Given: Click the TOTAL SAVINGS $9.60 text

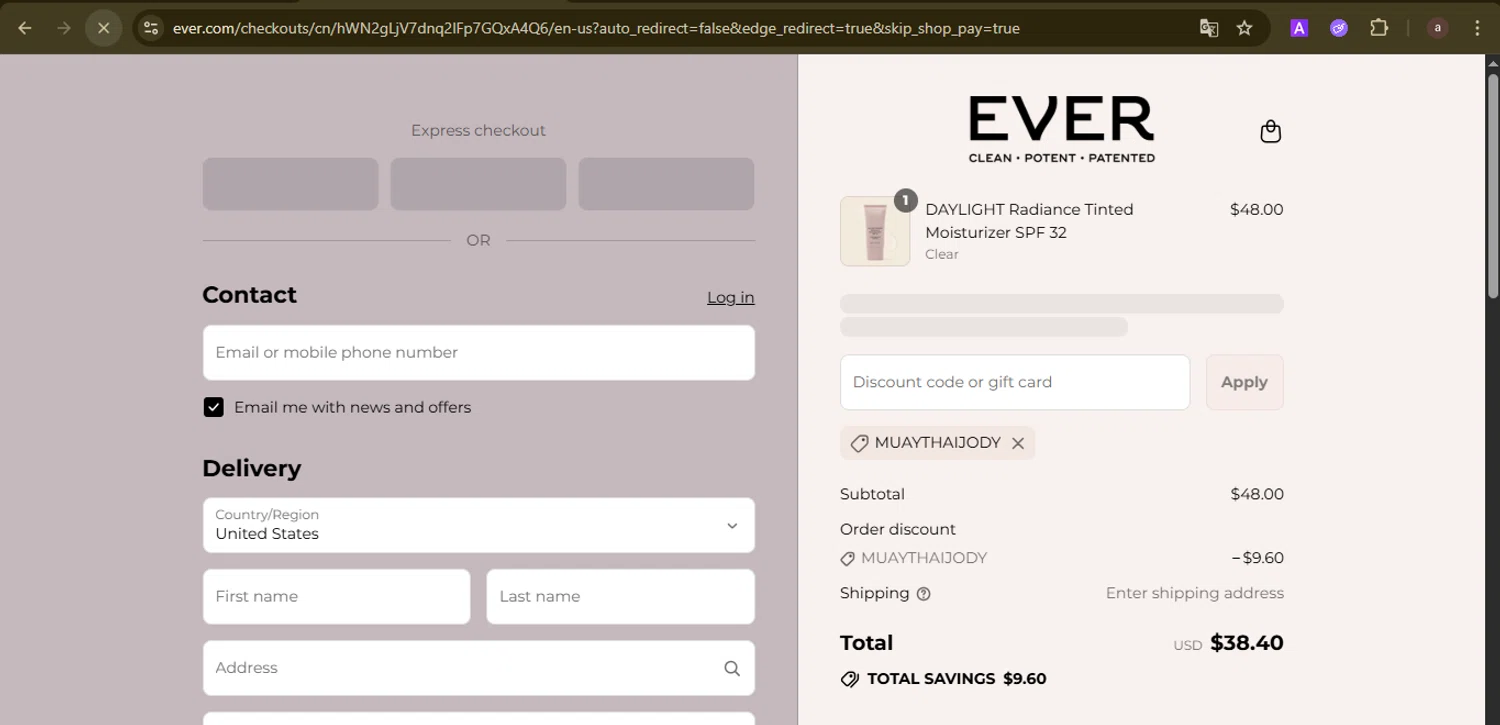Looking at the screenshot, I should click(x=956, y=679).
